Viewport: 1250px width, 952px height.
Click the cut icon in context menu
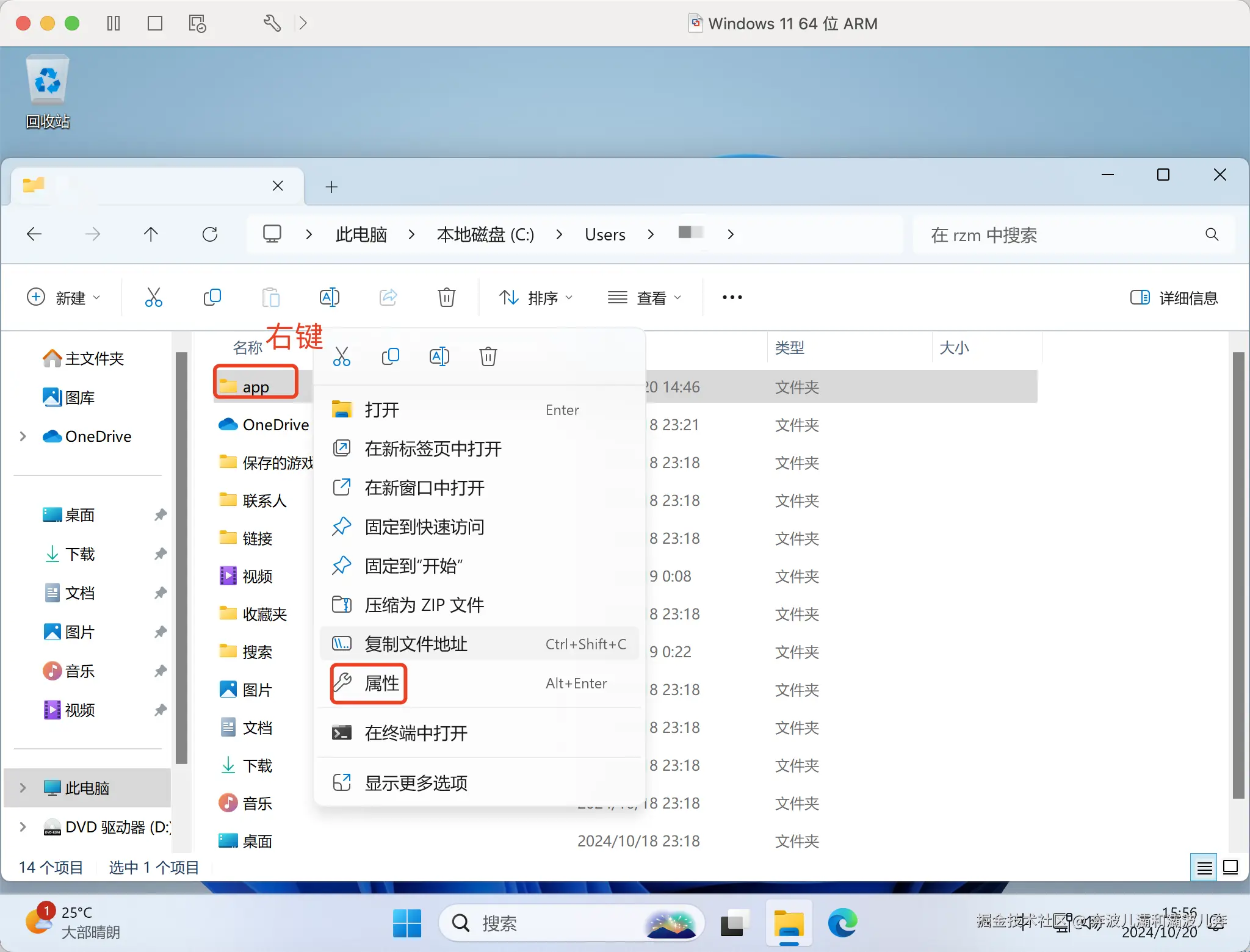[x=341, y=356]
